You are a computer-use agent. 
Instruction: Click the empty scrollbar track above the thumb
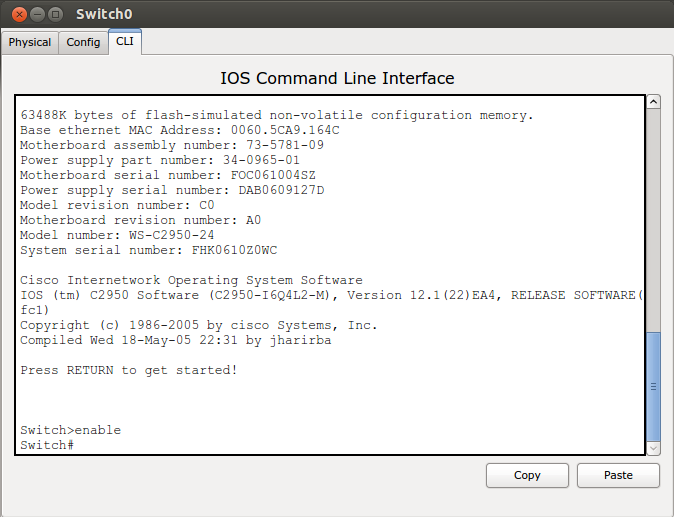pyautogui.click(x=653, y=220)
